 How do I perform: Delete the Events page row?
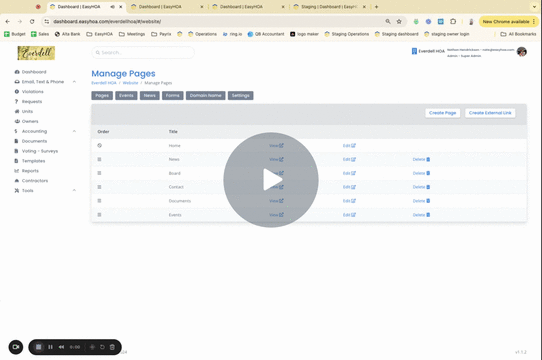(421, 215)
